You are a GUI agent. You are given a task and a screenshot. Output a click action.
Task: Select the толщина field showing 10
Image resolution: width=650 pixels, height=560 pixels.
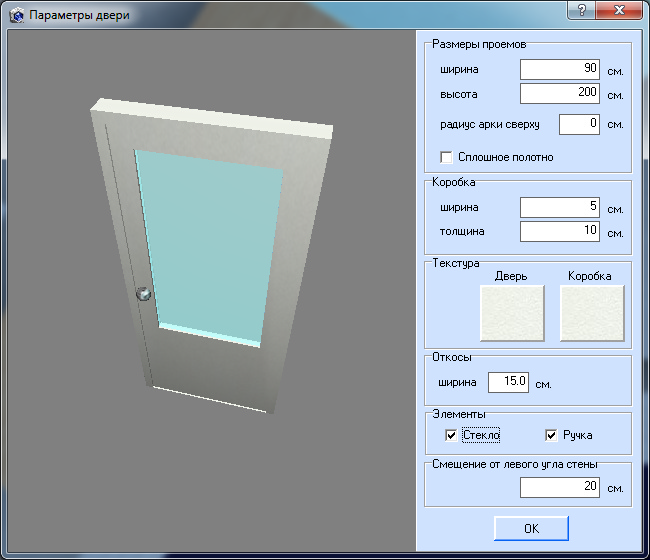tap(560, 232)
